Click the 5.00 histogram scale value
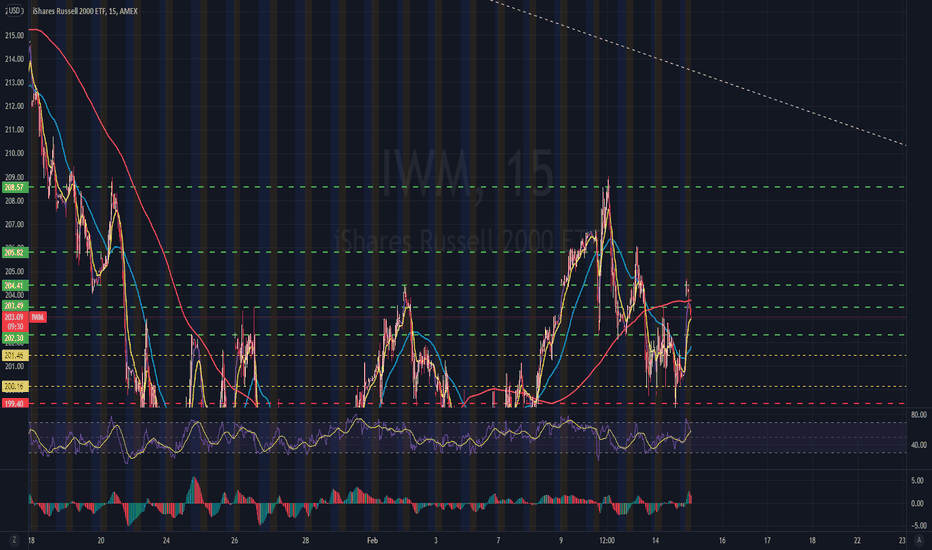This screenshot has height=550, width=932. [x=918, y=480]
